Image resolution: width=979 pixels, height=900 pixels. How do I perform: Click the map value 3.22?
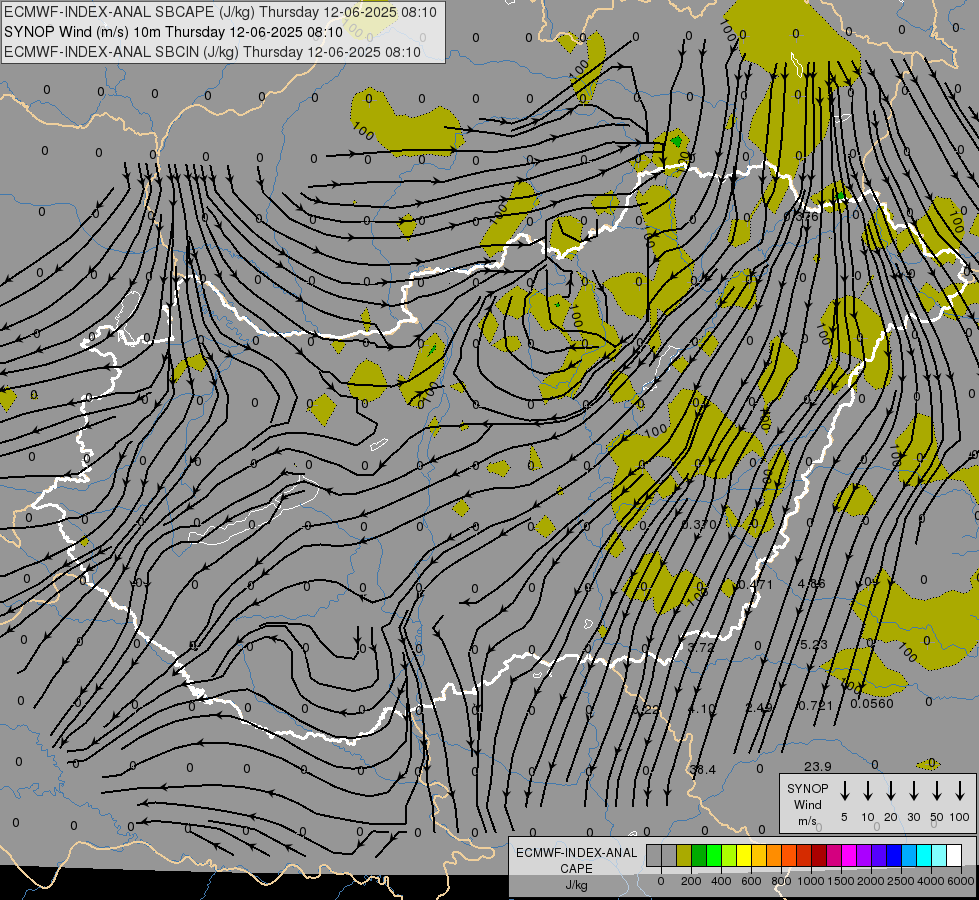tap(646, 710)
